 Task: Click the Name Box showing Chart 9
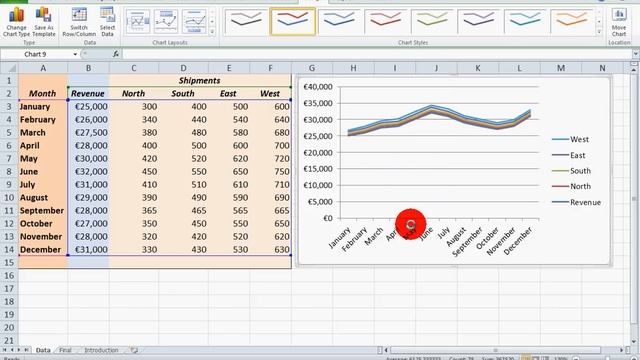click(x=36, y=54)
